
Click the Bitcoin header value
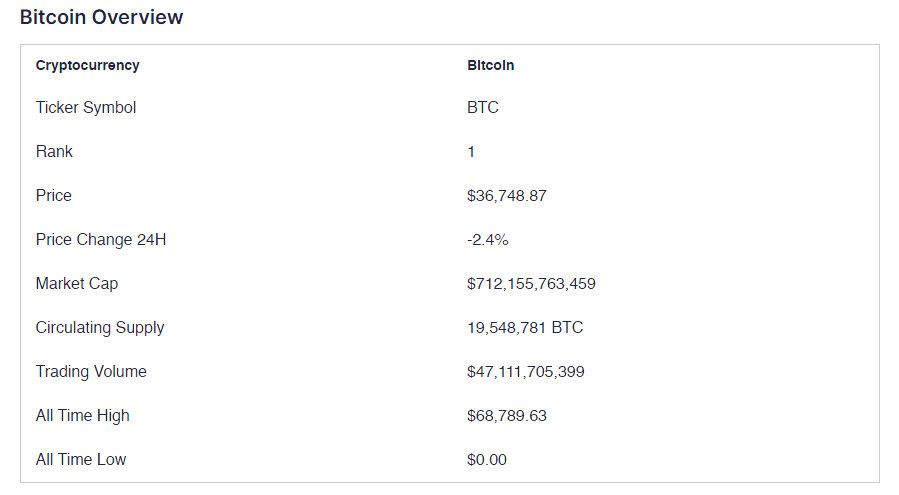tap(490, 66)
